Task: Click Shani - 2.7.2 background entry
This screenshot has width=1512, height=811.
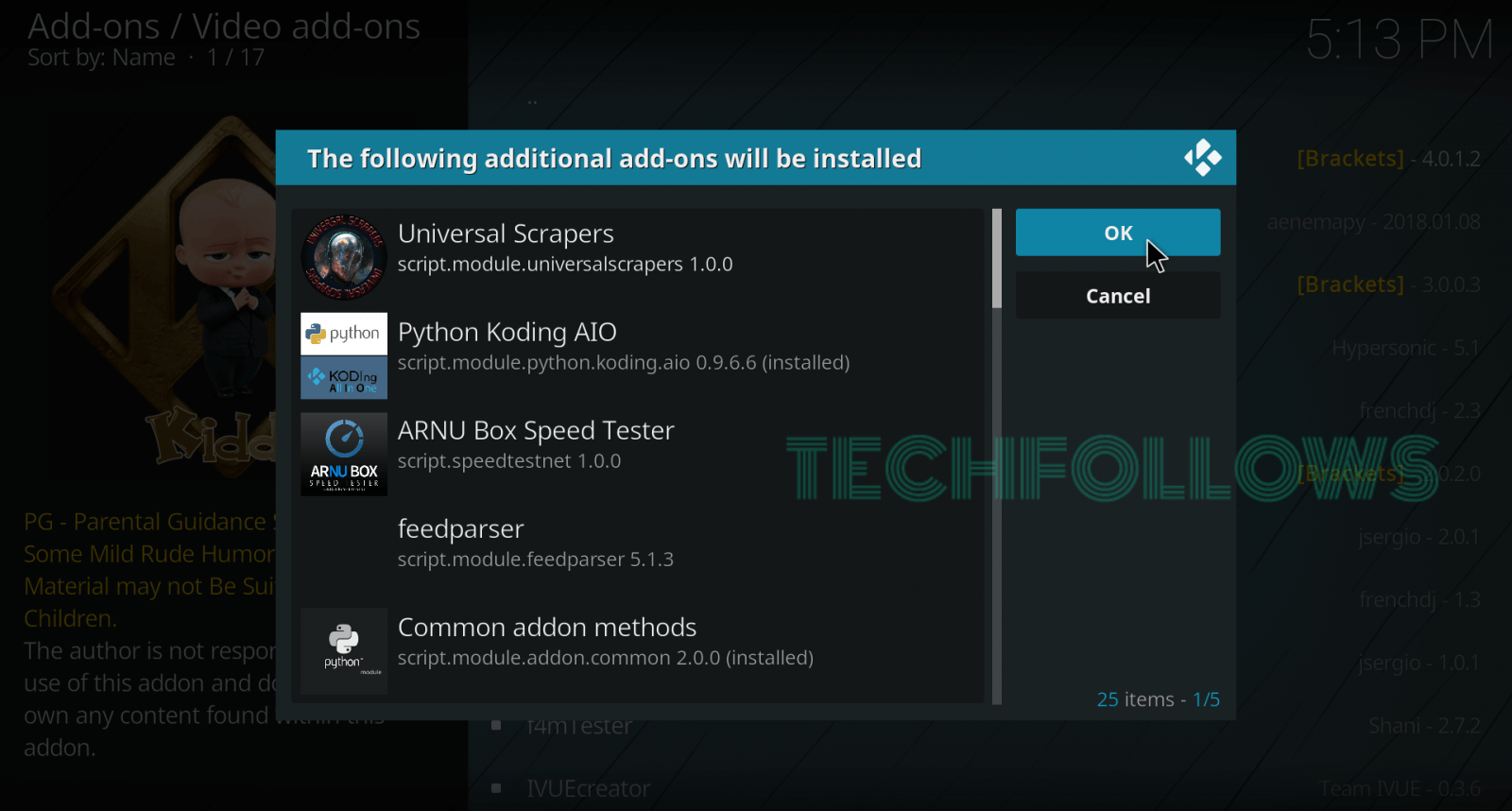Action: (1424, 726)
